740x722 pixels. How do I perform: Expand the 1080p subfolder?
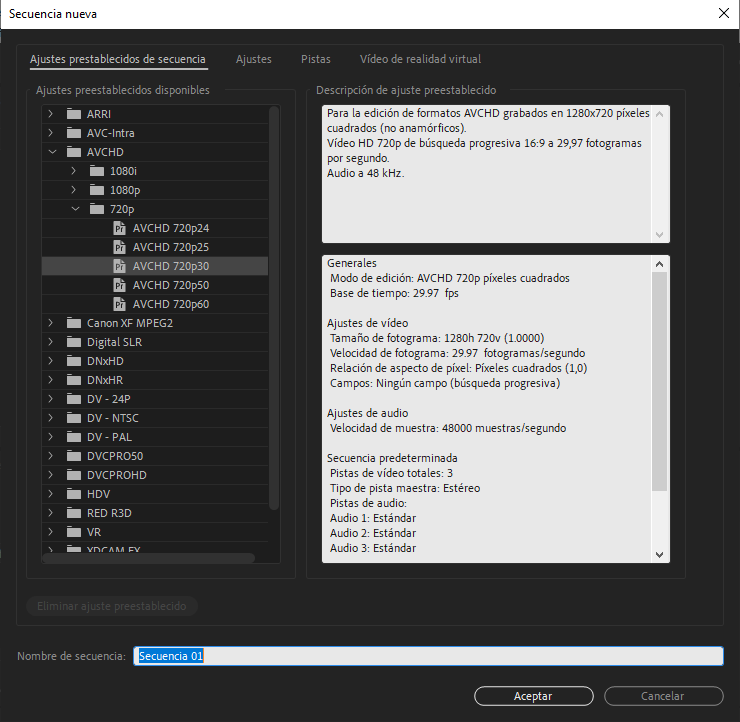tap(74, 190)
